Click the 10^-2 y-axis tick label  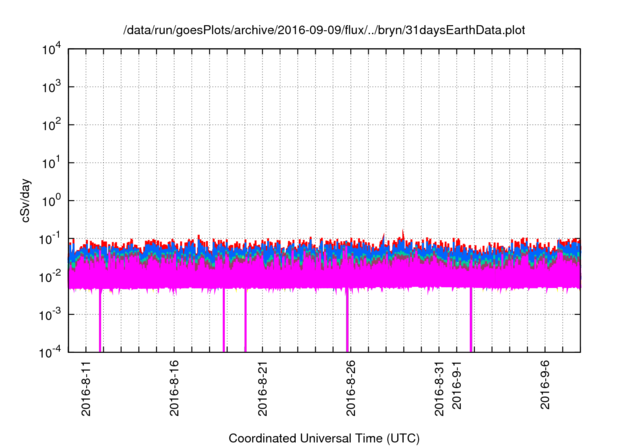tap(50, 277)
